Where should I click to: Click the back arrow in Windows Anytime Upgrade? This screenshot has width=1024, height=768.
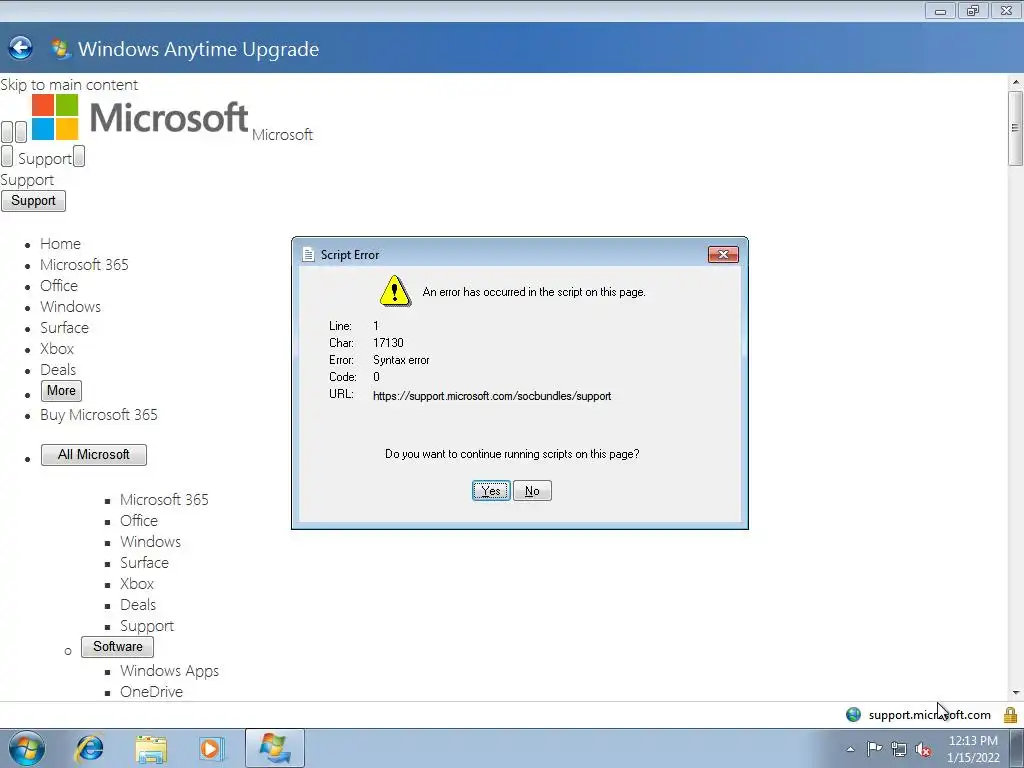(x=20, y=48)
